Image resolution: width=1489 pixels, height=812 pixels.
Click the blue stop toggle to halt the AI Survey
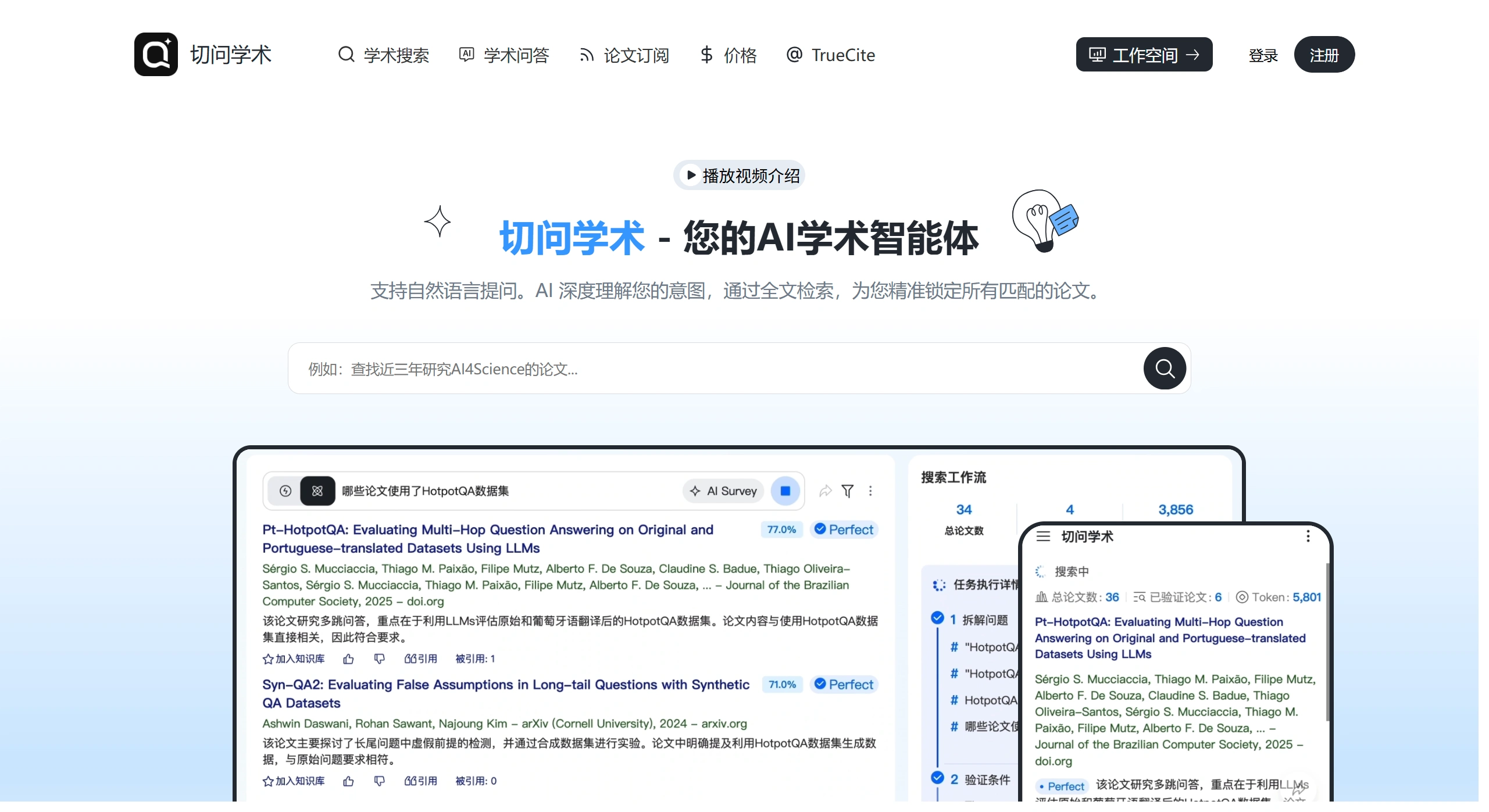coord(785,491)
